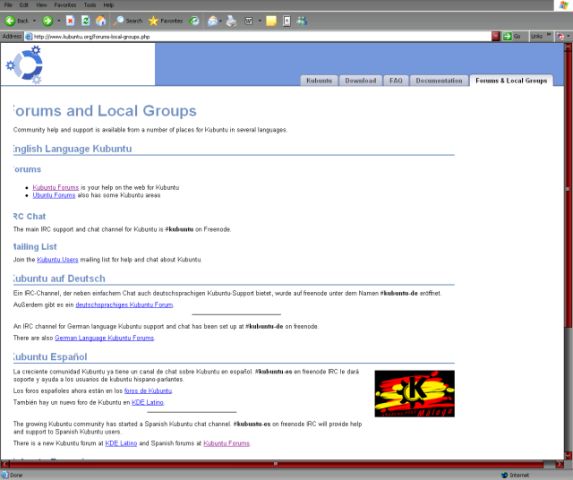Switch to the Documentation tab
573x480 pixels.
(x=439, y=80)
